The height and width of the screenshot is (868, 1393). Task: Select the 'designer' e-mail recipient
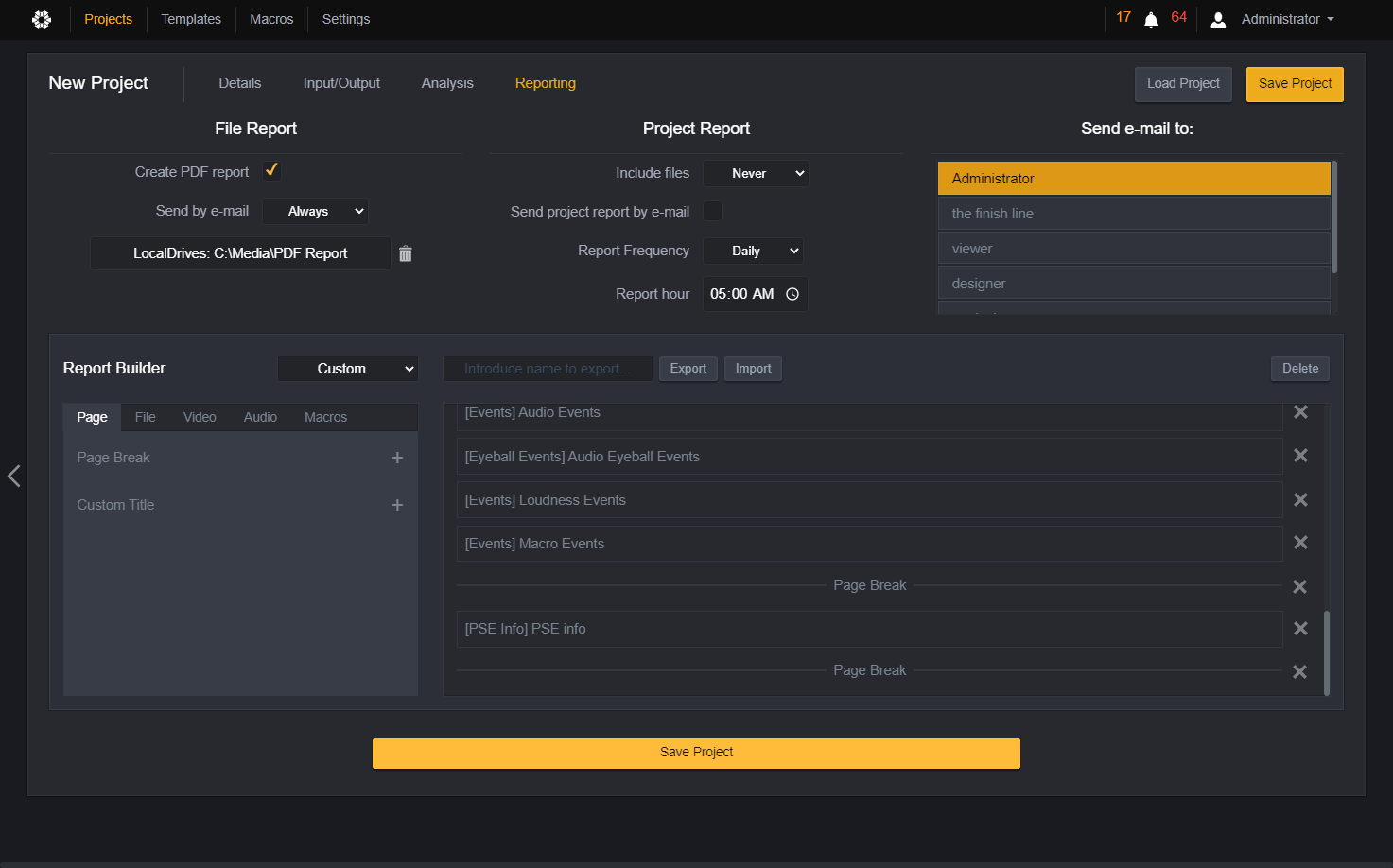pos(1134,284)
